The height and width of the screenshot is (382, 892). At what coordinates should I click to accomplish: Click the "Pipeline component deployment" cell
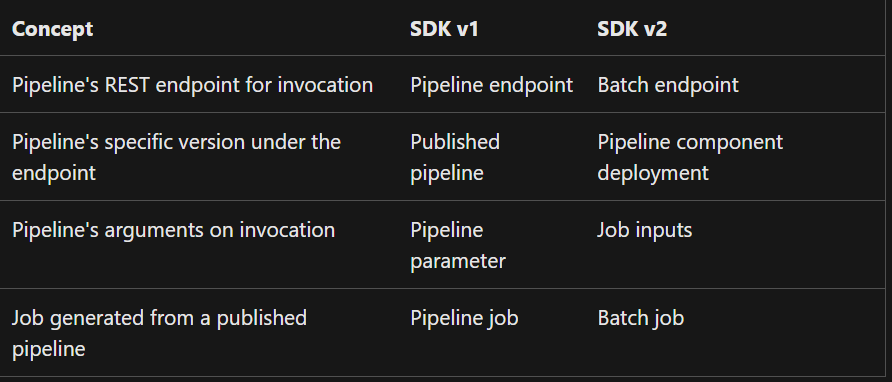(690, 157)
